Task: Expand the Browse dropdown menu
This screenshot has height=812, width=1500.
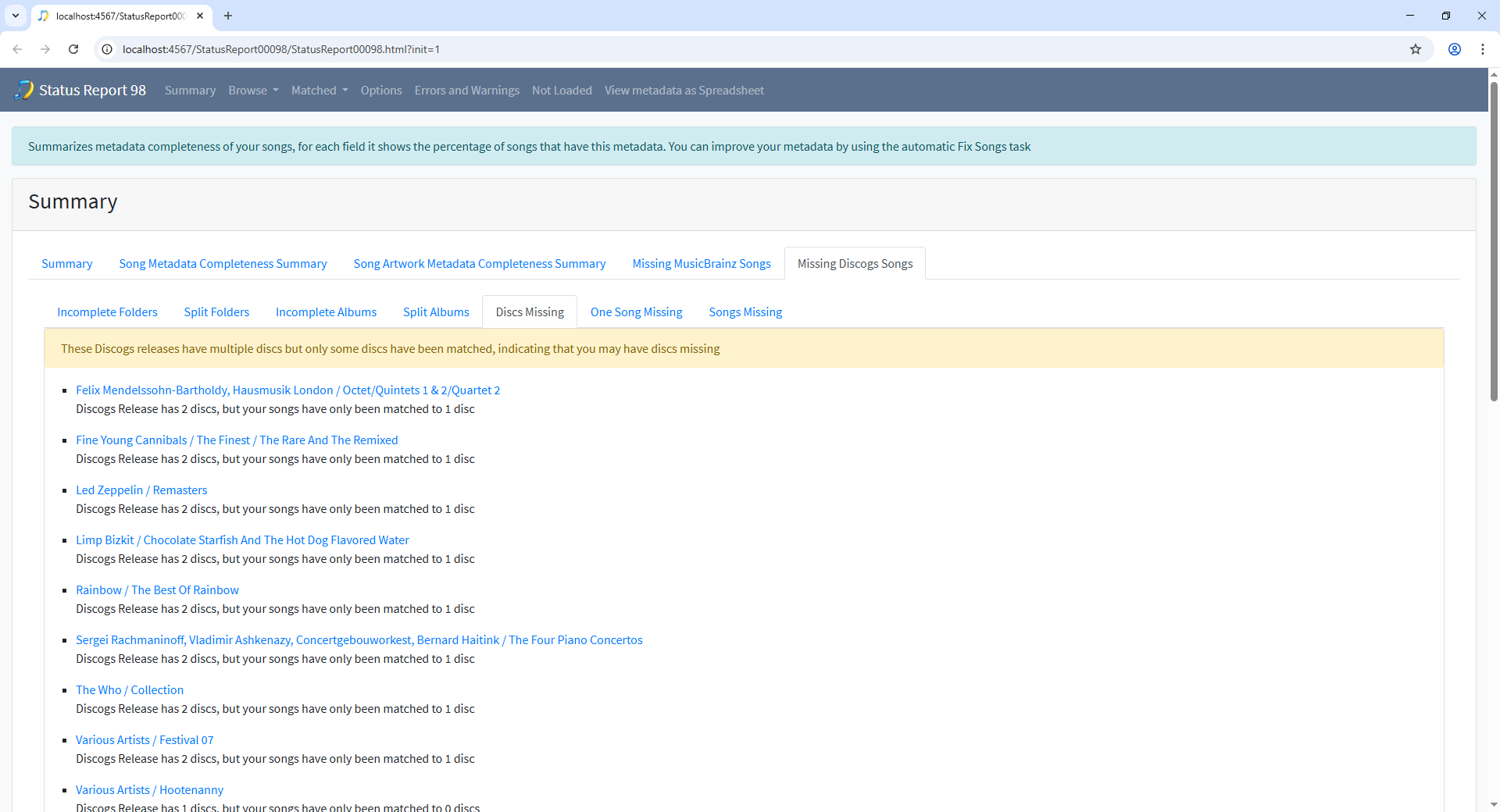Action: (253, 91)
